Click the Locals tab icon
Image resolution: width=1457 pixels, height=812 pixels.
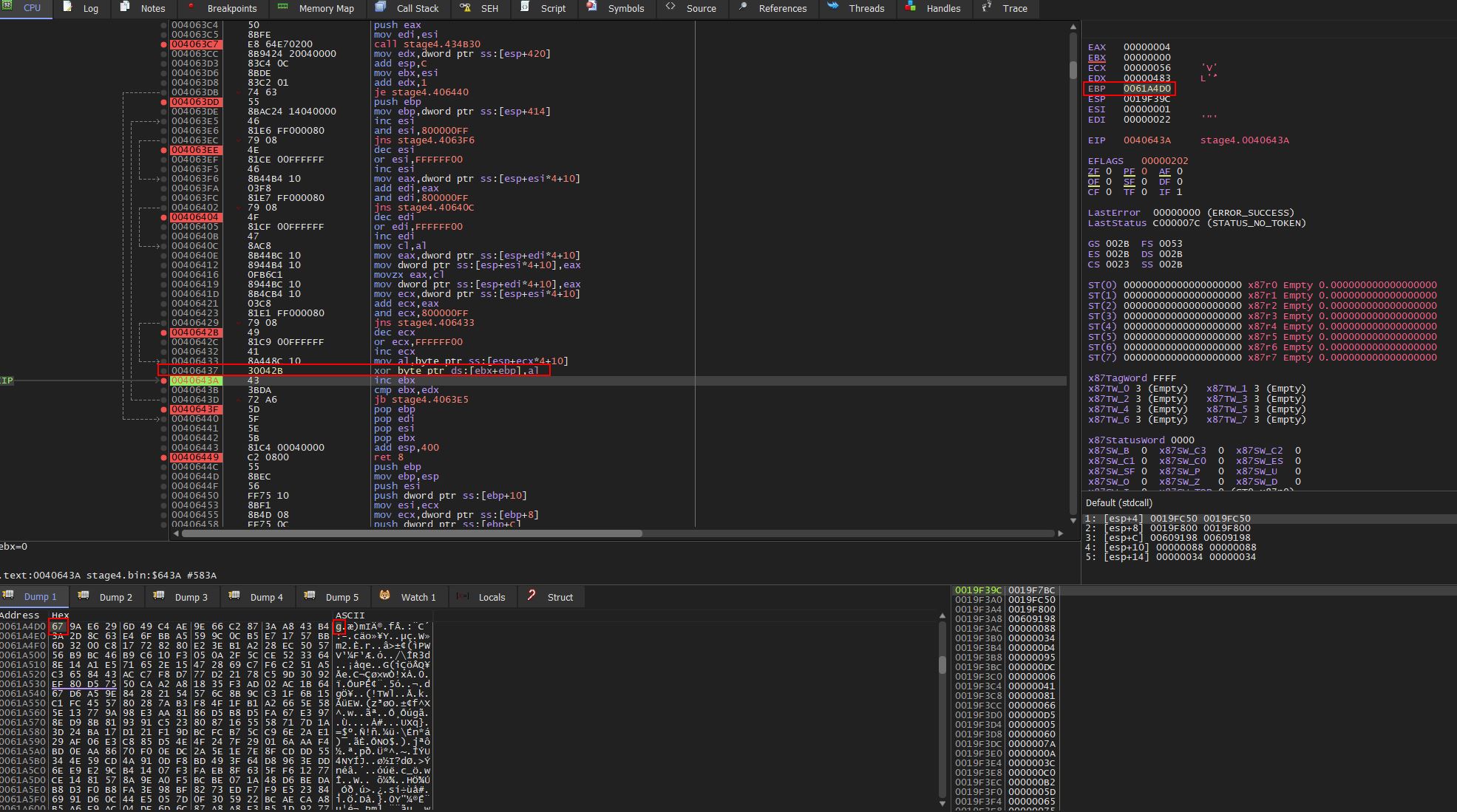point(463,596)
